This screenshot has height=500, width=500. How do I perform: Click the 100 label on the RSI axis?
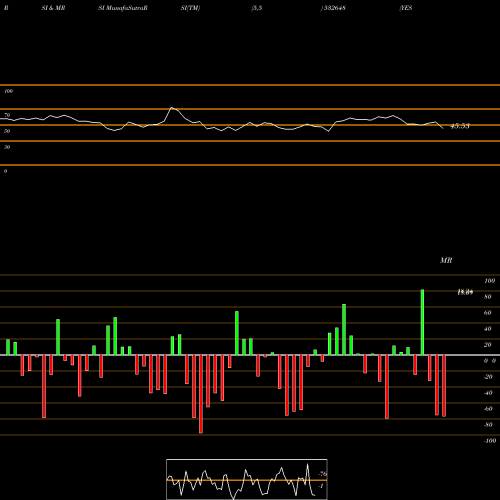8,91
